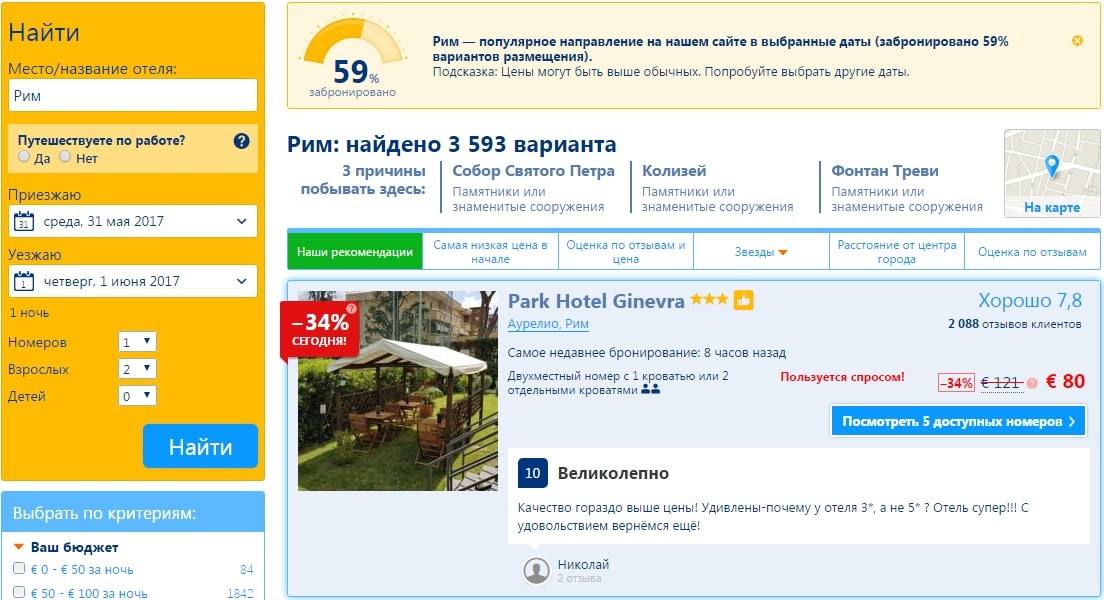Click the check-out calendar icon
Viewport: 1104px width, 600px height.
coord(24,281)
